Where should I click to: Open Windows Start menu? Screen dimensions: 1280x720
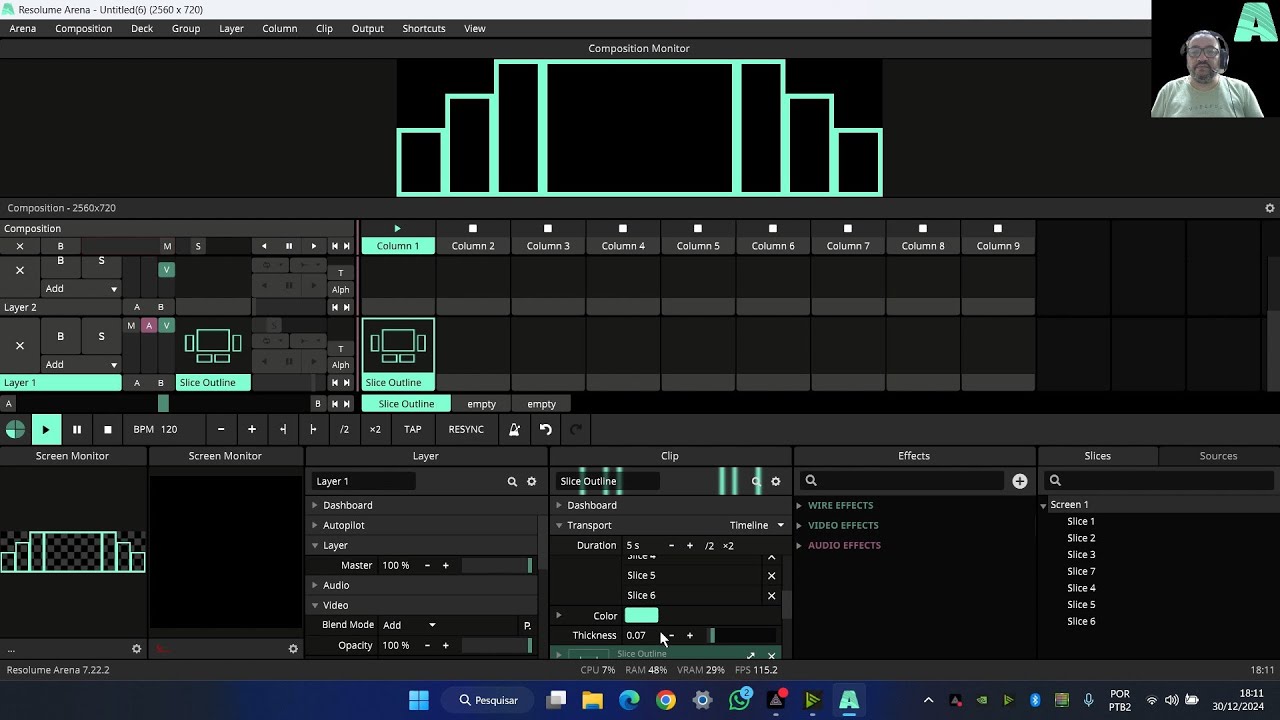point(419,700)
